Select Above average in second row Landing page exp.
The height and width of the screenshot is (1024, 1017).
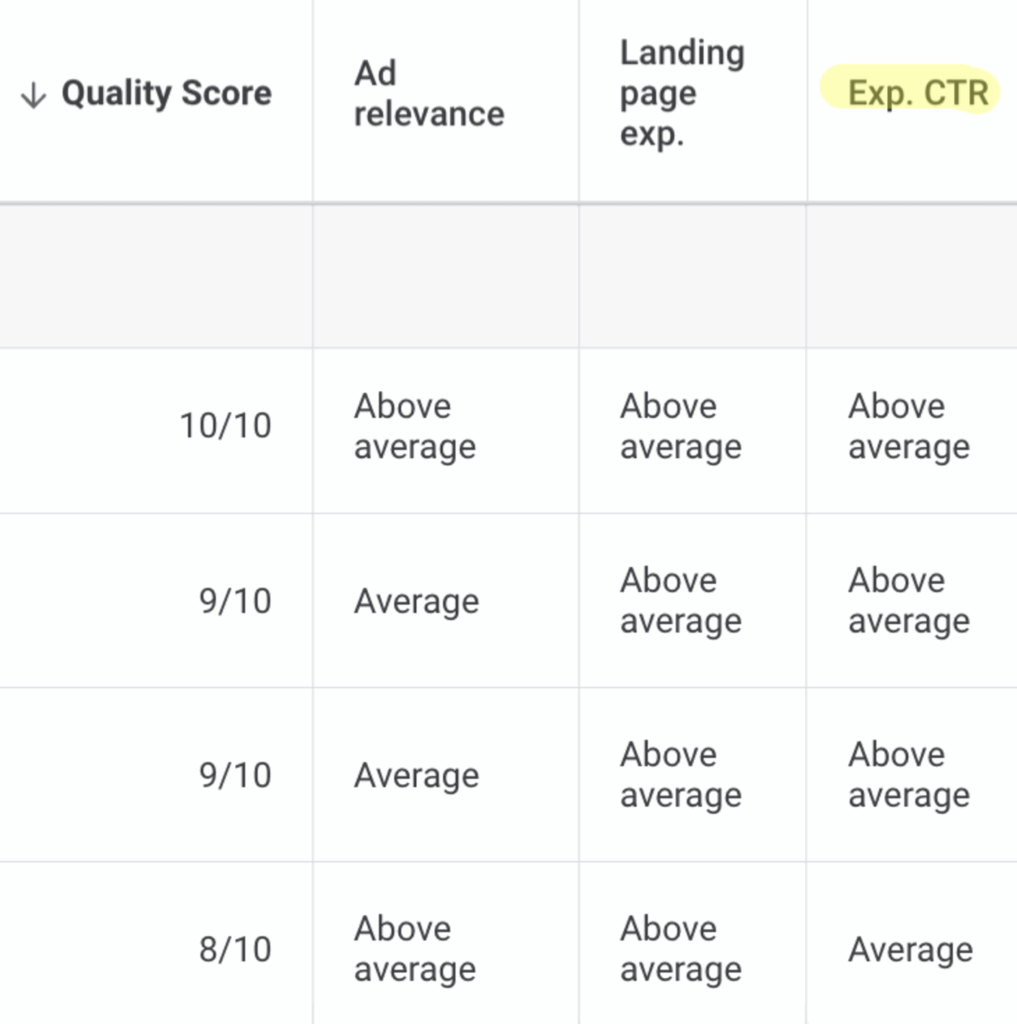click(681, 600)
